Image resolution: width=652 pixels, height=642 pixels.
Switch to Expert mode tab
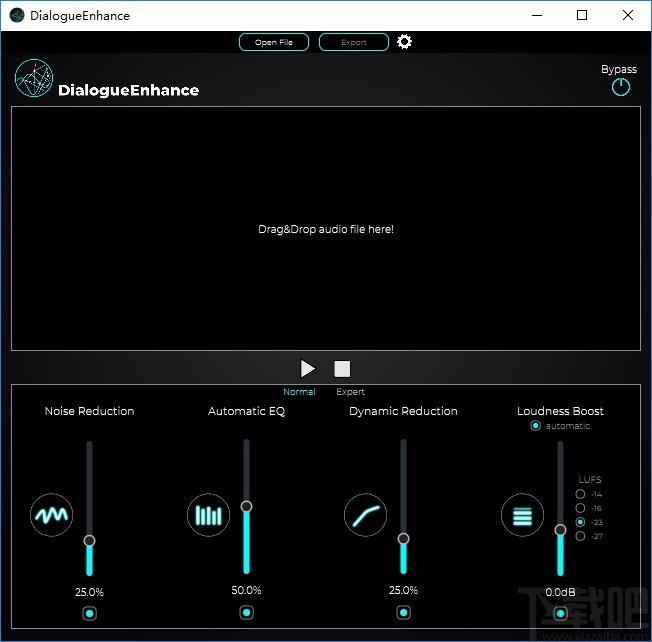pos(351,392)
